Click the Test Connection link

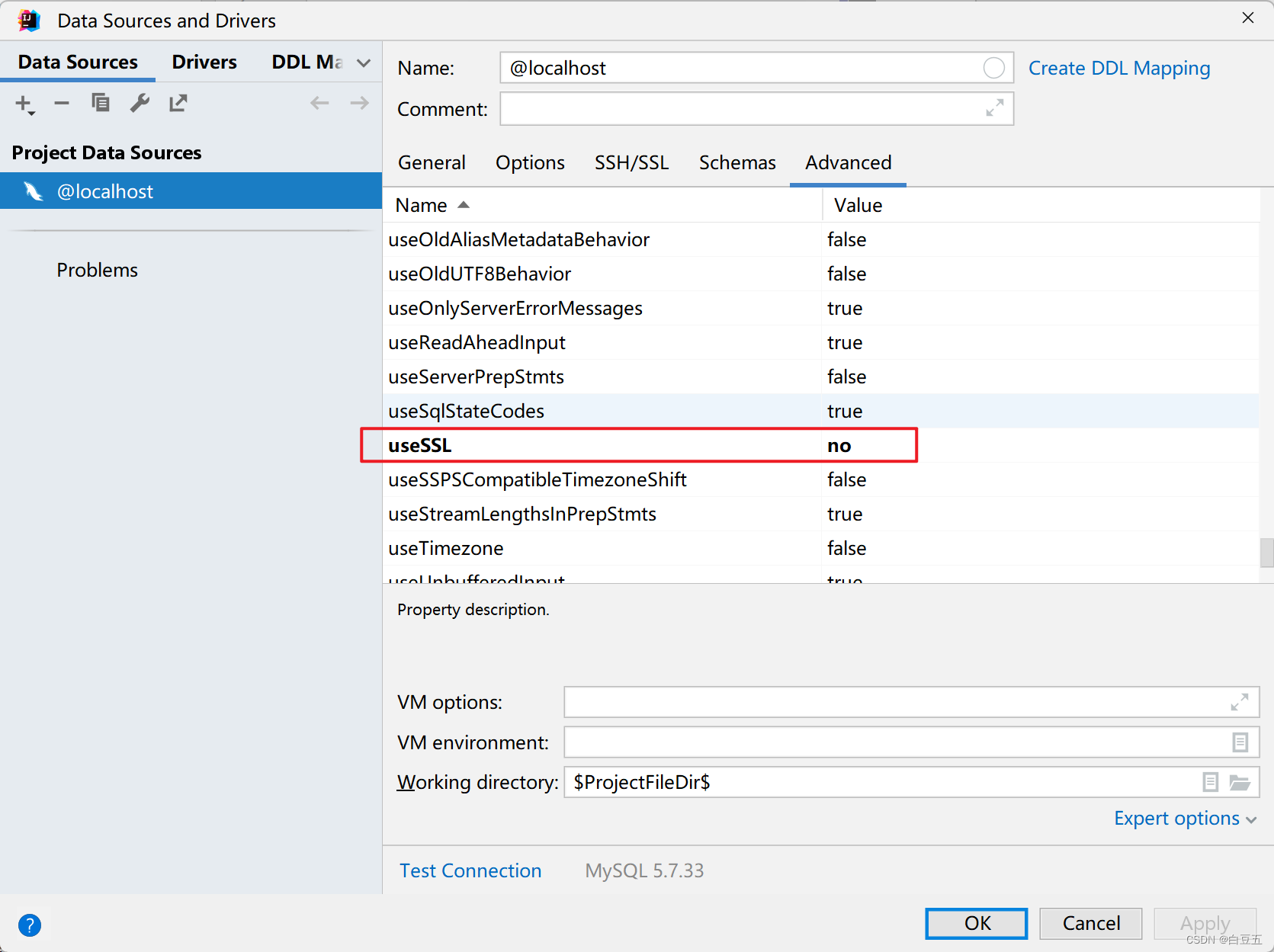[x=470, y=870]
